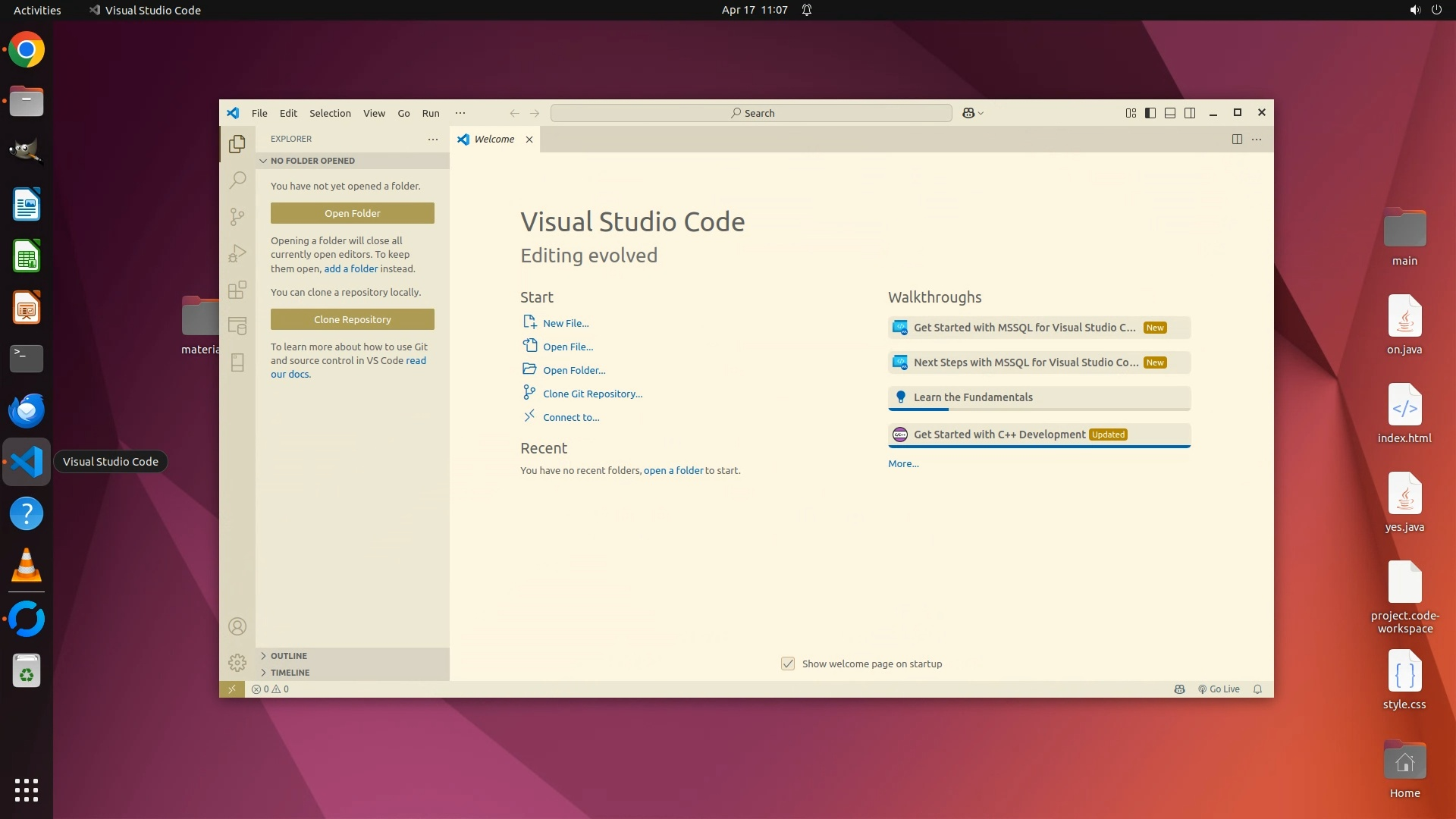Image resolution: width=1456 pixels, height=819 pixels.
Task: Open the Search view in activity bar
Action: coord(237,180)
